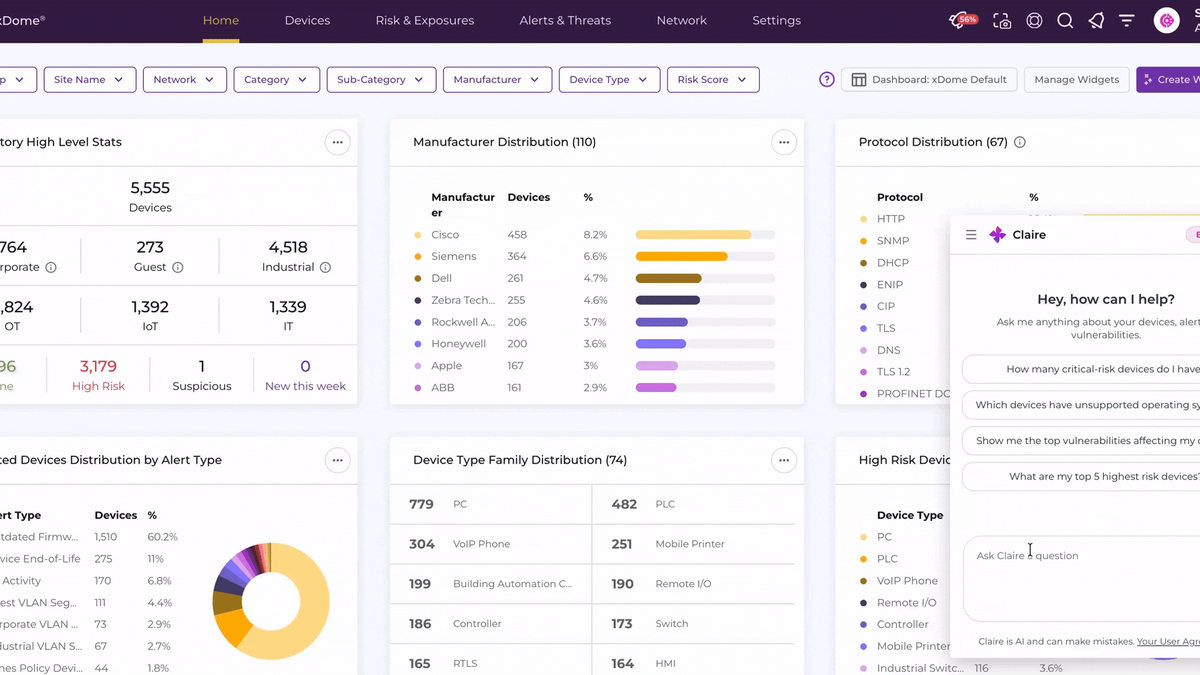
Task: Open the Network filter dropdown
Action: coord(184,80)
